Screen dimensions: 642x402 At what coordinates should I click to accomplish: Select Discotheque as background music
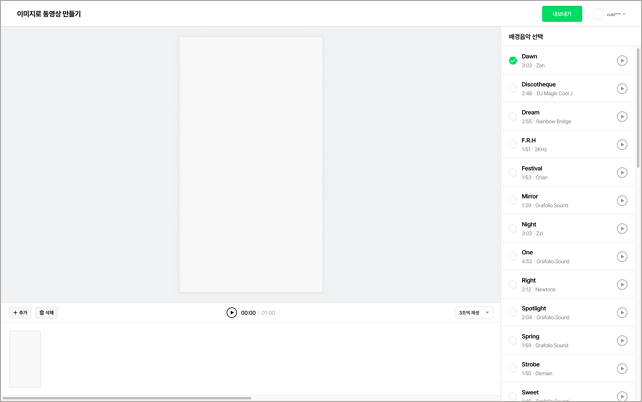(x=513, y=89)
